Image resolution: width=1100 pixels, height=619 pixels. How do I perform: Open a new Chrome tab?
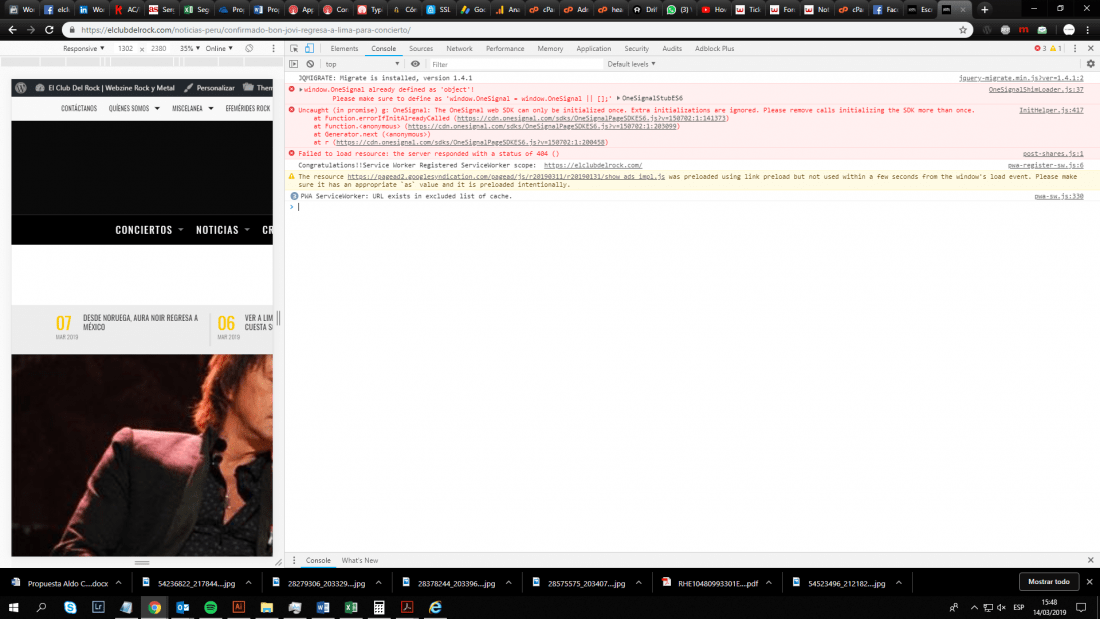984,10
